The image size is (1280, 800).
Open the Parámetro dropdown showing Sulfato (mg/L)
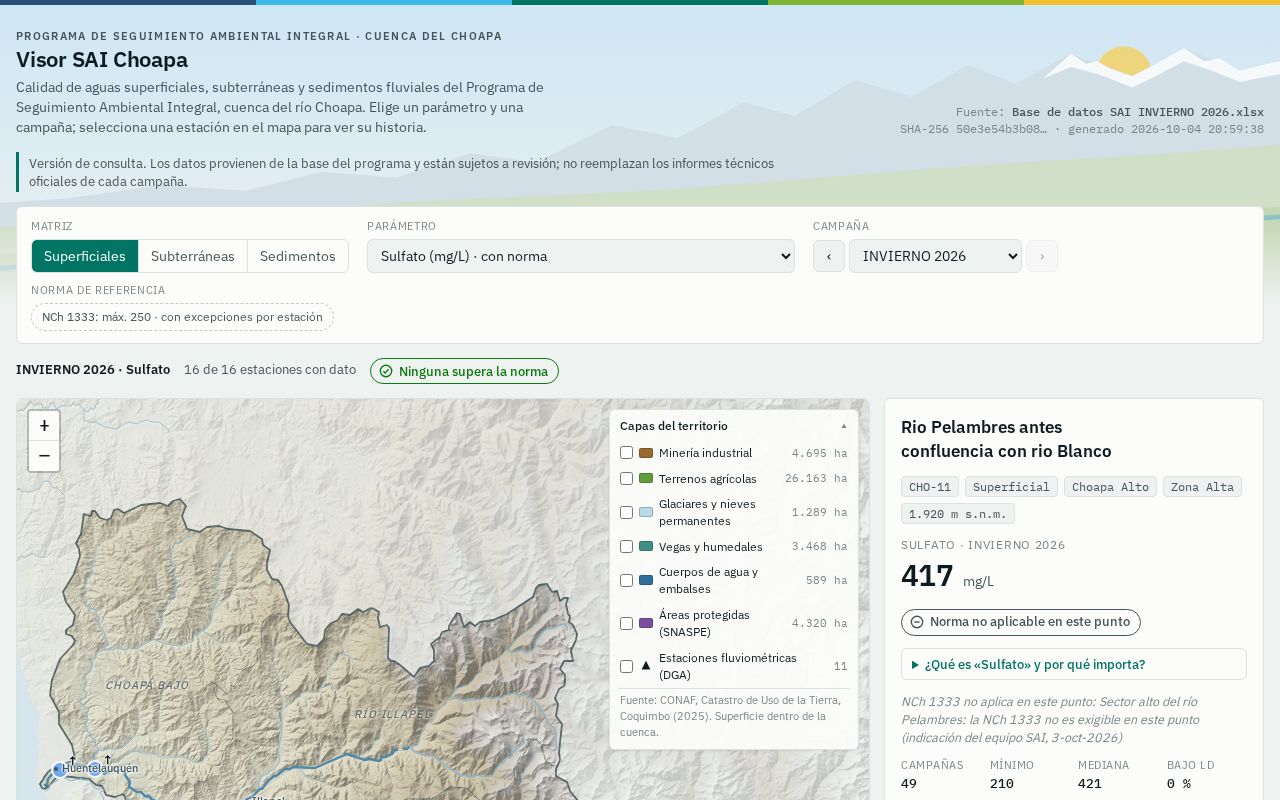(581, 256)
